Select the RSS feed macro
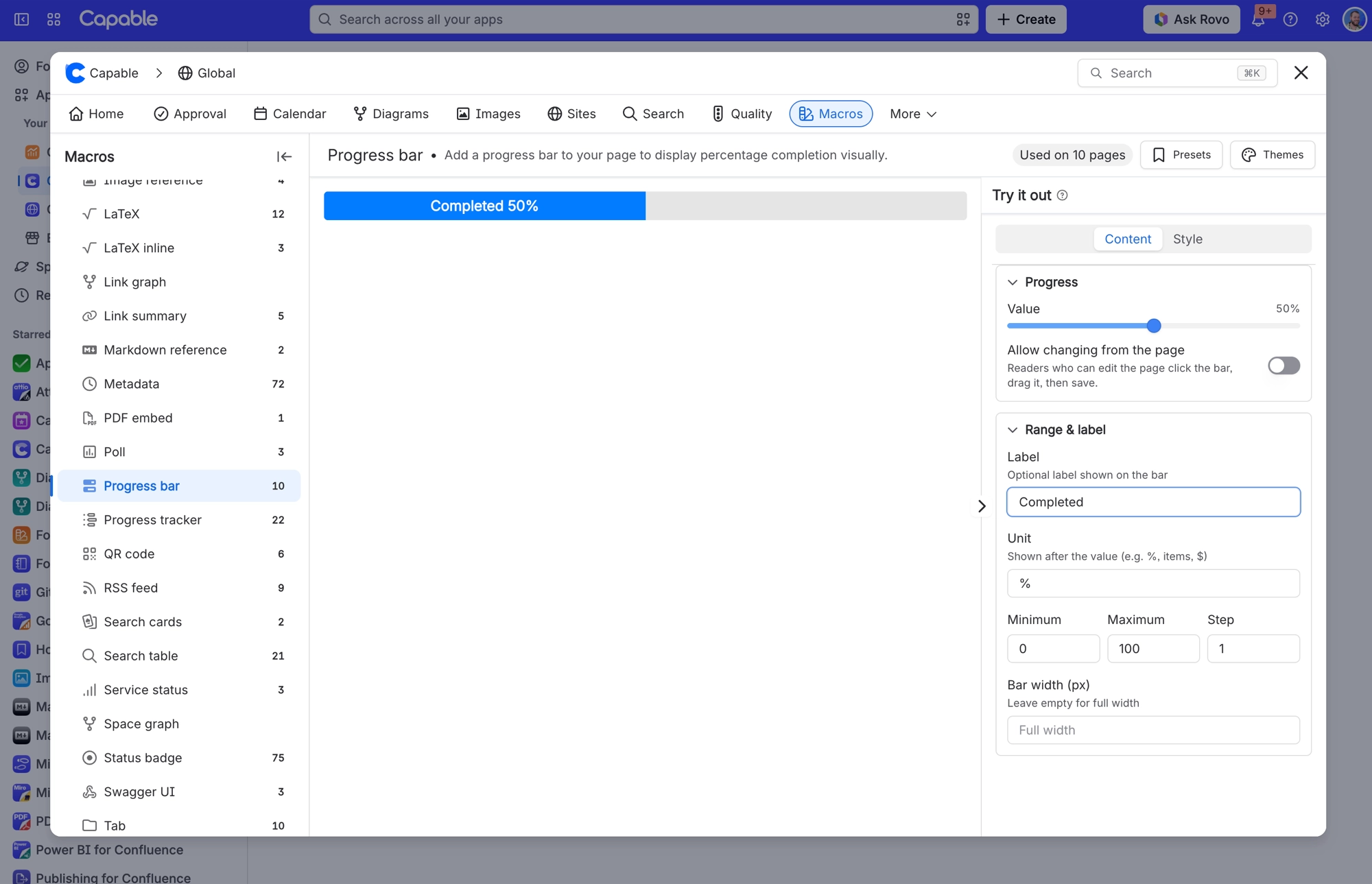Image resolution: width=1372 pixels, height=884 pixels. click(x=180, y=588)
